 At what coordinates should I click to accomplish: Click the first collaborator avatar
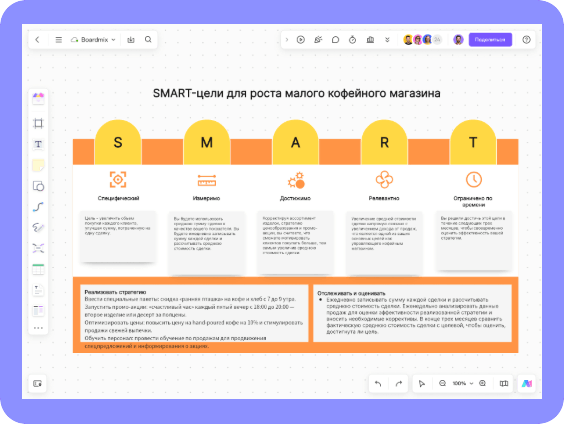[408, 40]
